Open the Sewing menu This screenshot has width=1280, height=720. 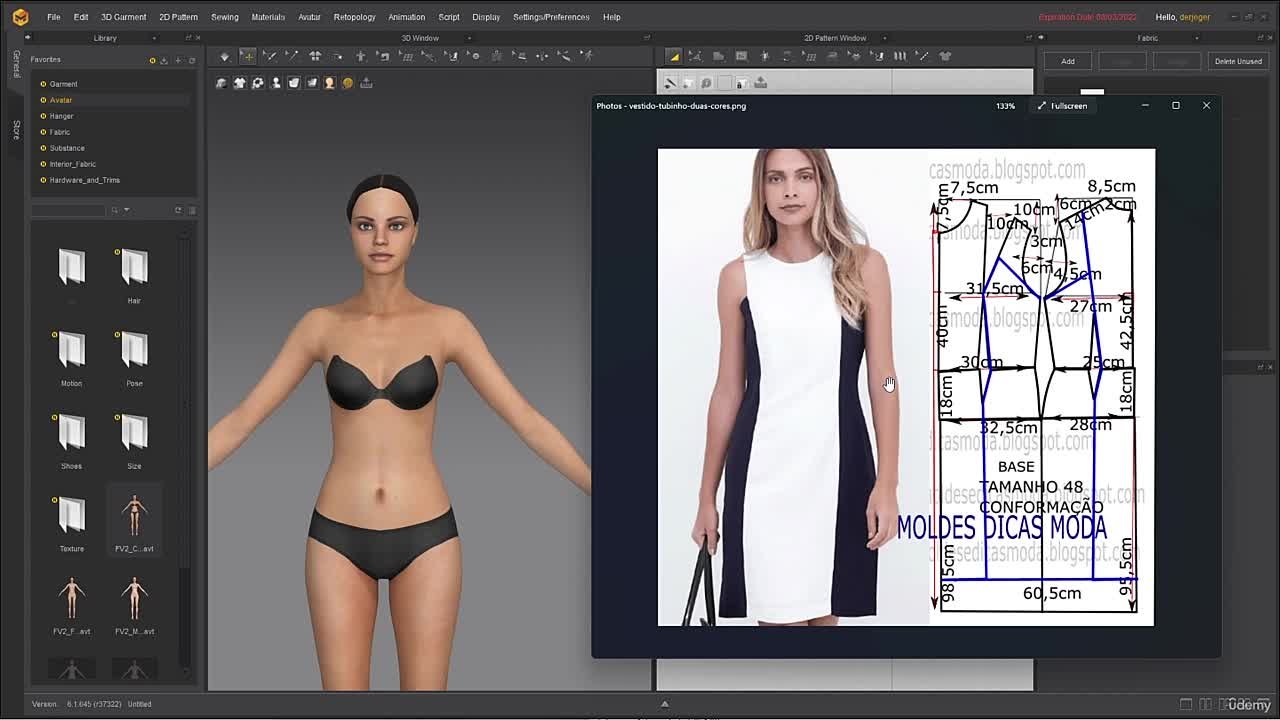point(224,17)
